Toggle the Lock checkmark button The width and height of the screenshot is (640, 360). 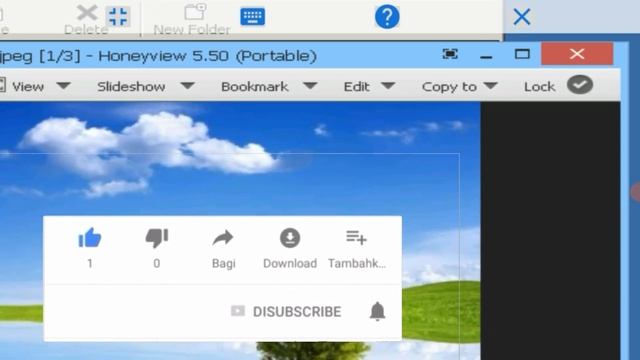point(580,85)
